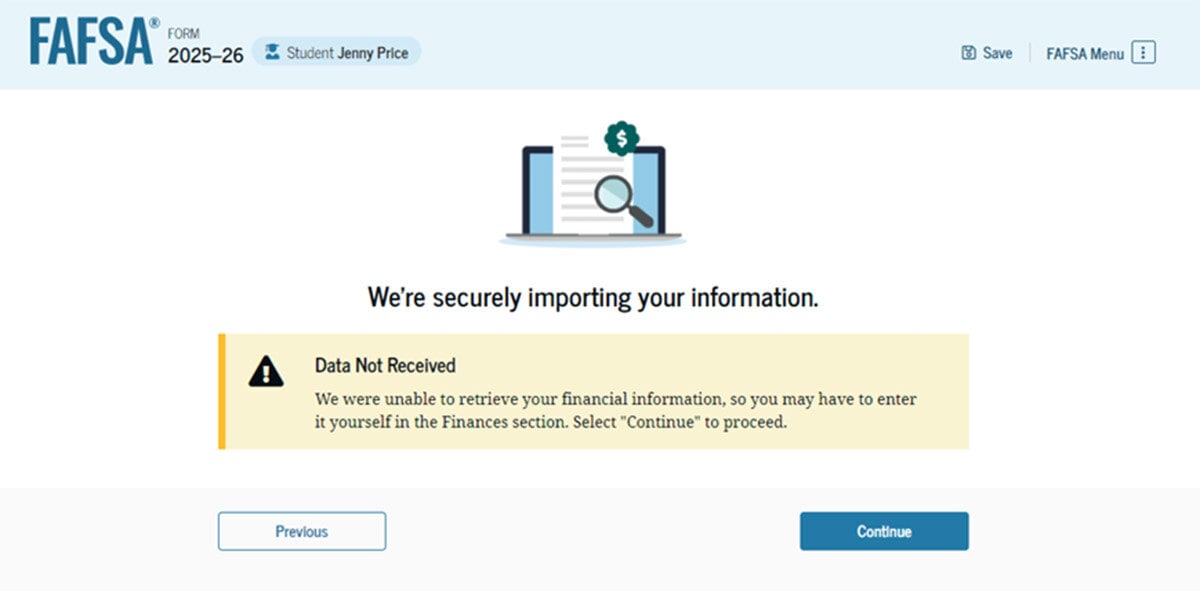Click the yellow alert banner message text
This screenshot has height=591, width=1200.
coord(616,410)
